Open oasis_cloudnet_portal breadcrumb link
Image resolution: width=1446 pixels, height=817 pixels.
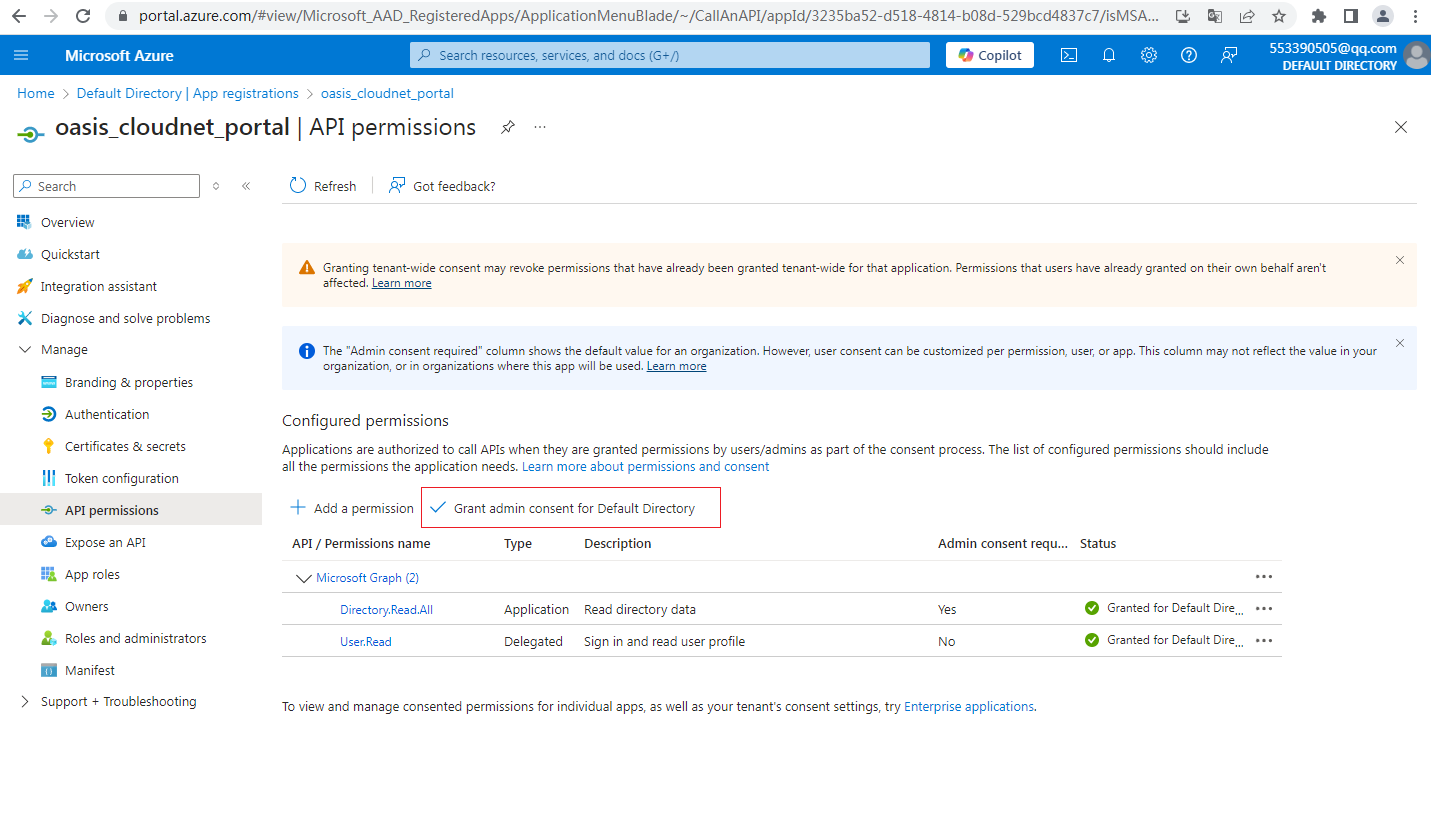[x=387, y=93]
